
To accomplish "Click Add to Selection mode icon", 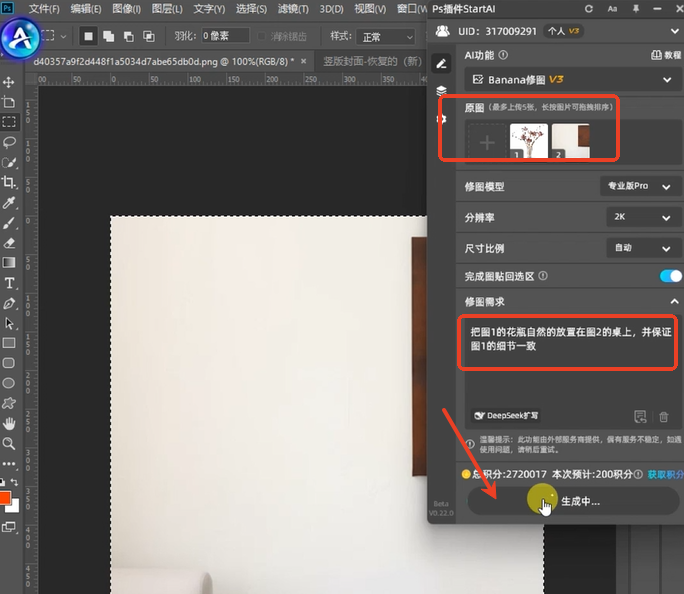I will pyautogui.click(x=109, y=36).
